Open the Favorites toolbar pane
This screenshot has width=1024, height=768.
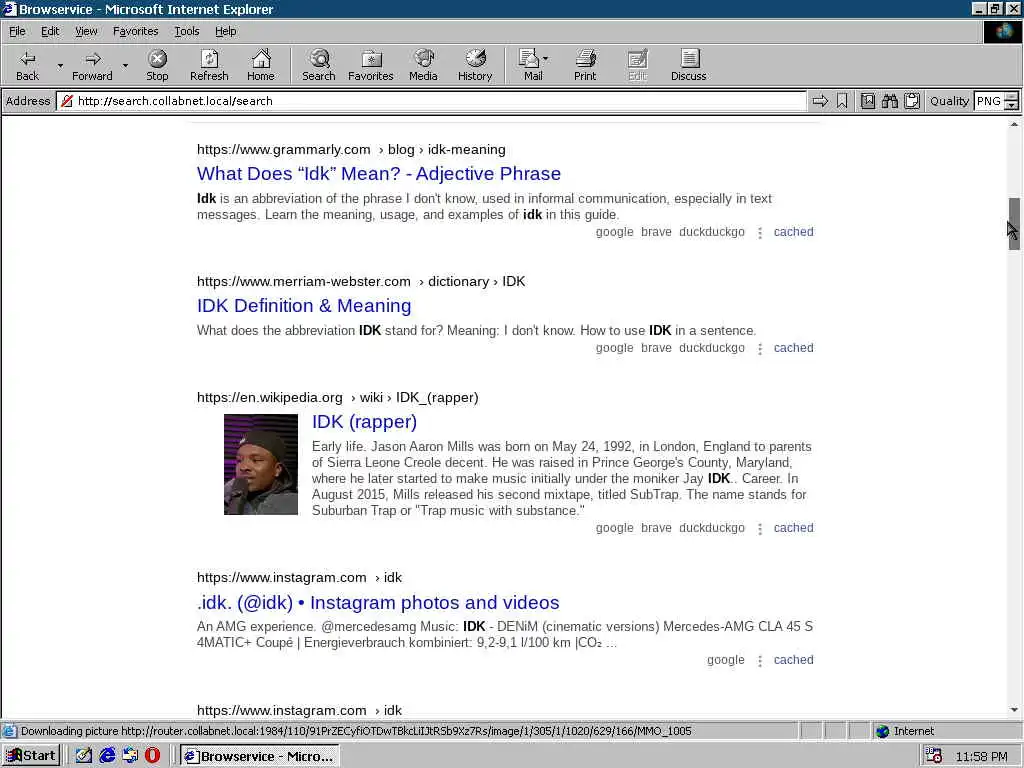click(371, 65)
